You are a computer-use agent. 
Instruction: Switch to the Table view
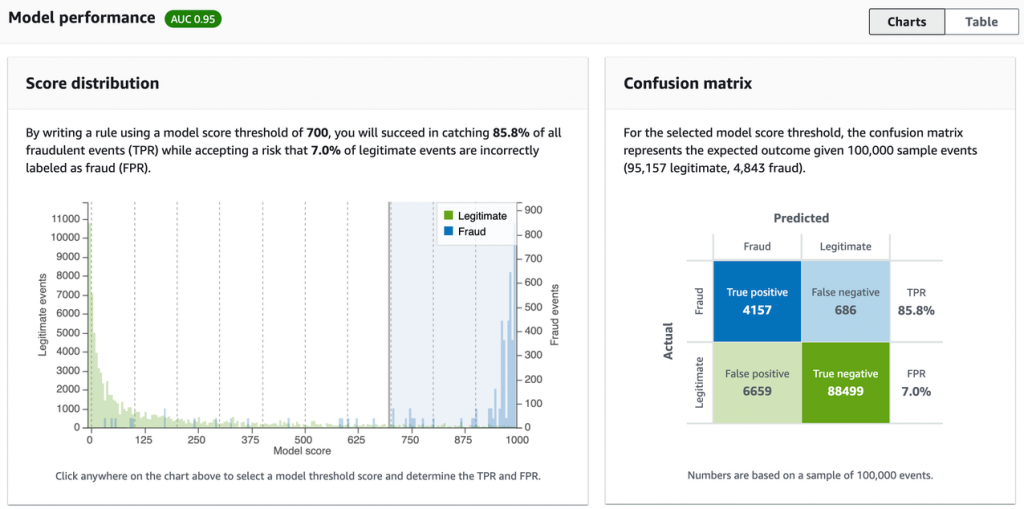981,22
